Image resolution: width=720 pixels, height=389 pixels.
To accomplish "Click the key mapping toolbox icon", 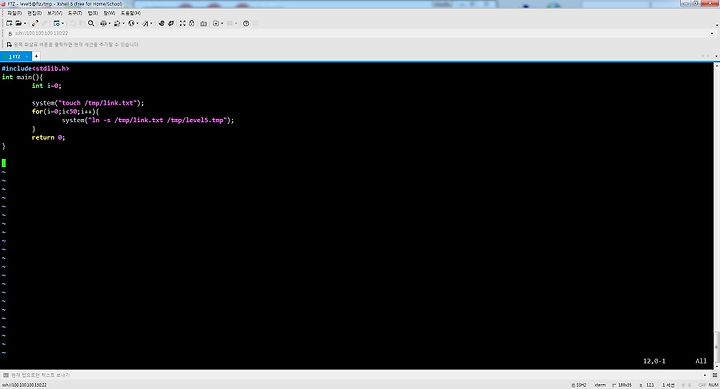I will (203, 23).
